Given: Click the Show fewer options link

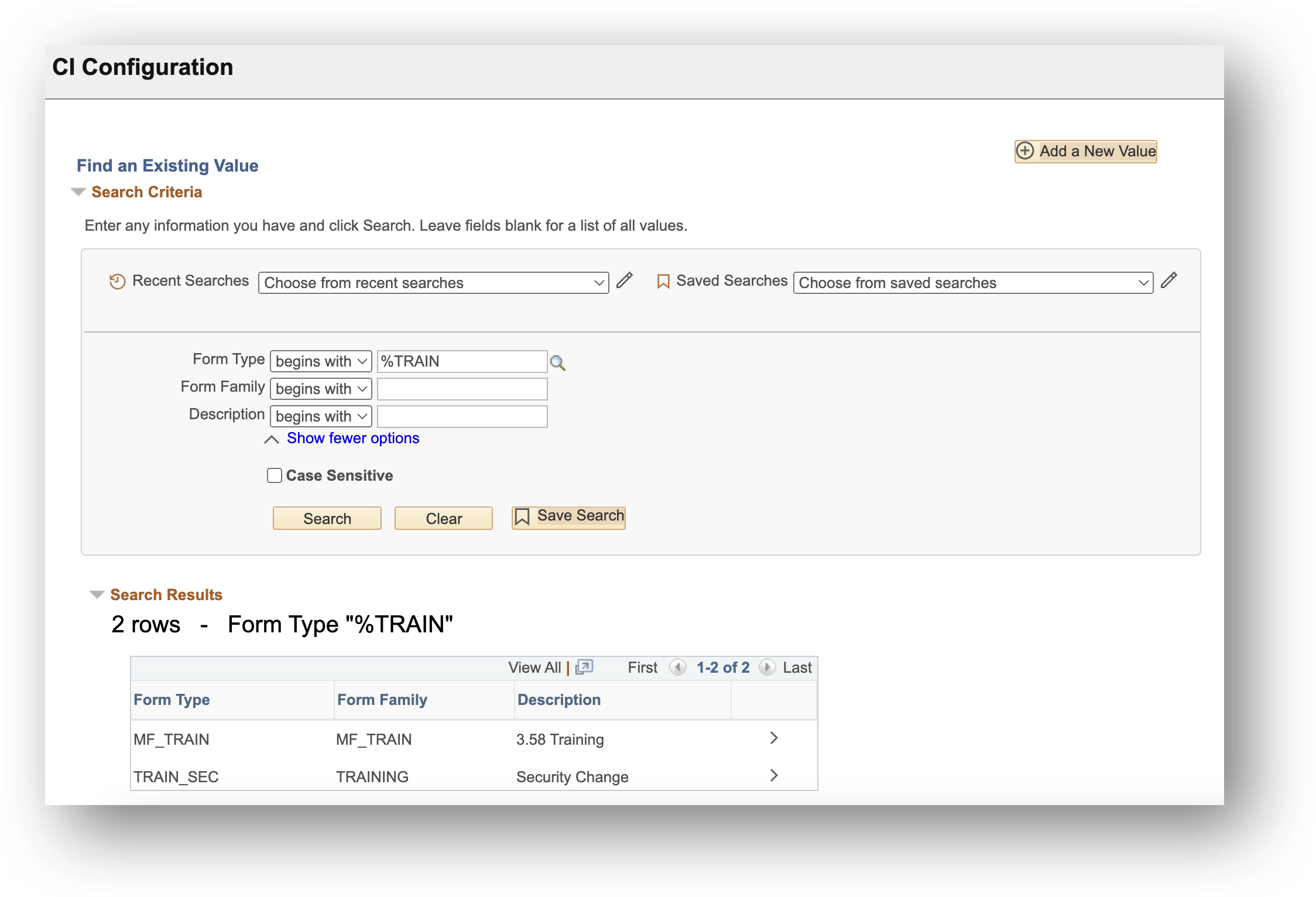Looking at the screenshot, I should (353, 438).
